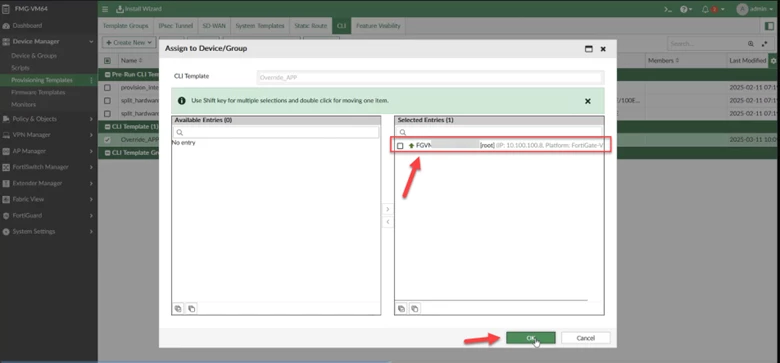Move entry right with the > arrow
This screenshot has height=363, width=780.
[x=388, y=209]
